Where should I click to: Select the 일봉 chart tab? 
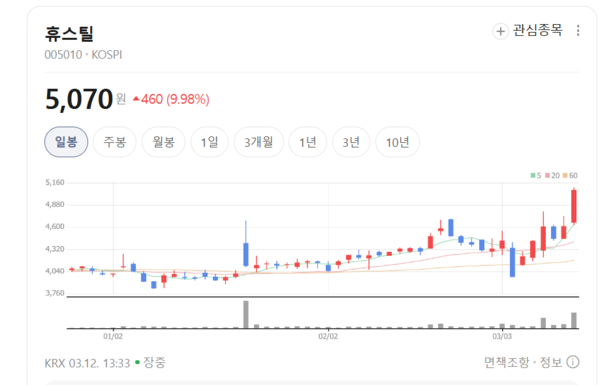[66, 142]
